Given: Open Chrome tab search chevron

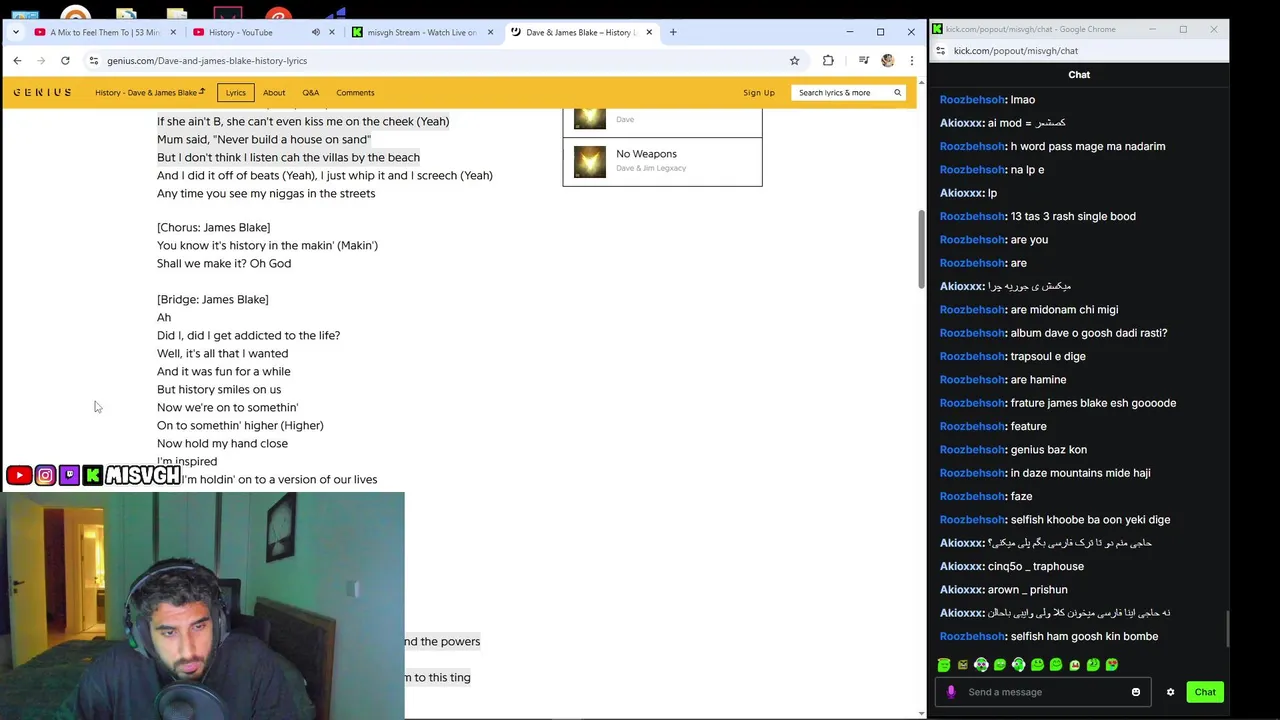Looking at the screenshot, I should (x=16, y=32).
